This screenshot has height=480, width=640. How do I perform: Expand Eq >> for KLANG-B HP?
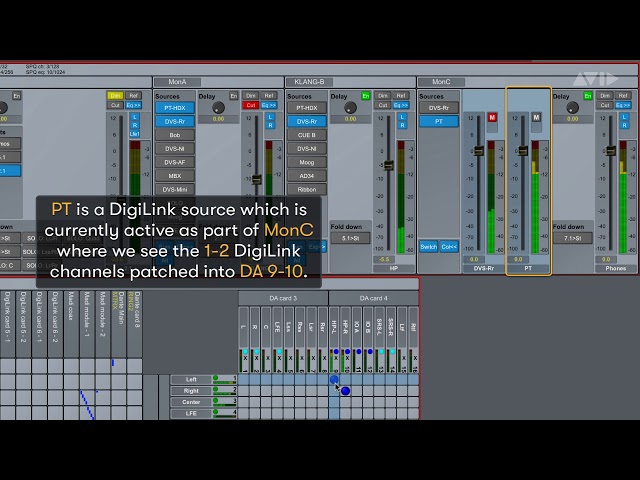(401, 105)
